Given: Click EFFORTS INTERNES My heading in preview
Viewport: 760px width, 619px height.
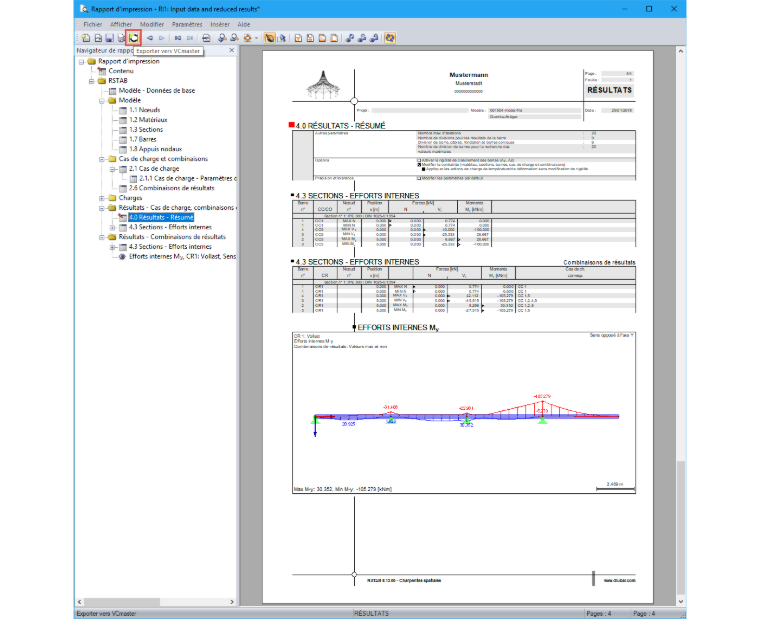Looking at the screenshot, I should pos(398,328).
